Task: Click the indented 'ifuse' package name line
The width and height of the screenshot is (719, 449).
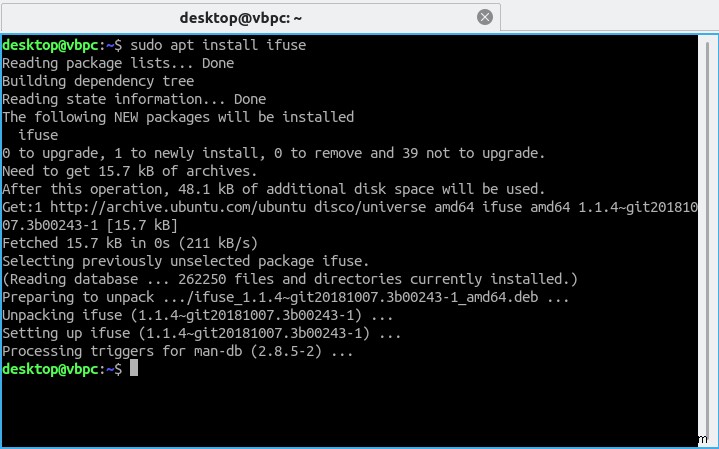Action: 38,135
